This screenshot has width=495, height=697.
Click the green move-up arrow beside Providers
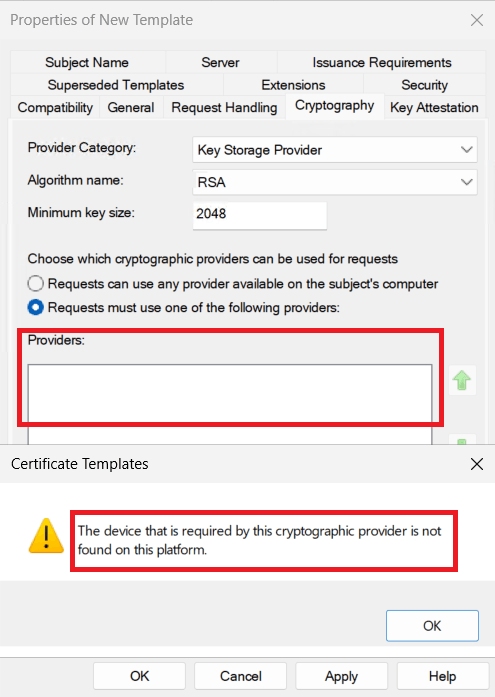tap(462, 381)
